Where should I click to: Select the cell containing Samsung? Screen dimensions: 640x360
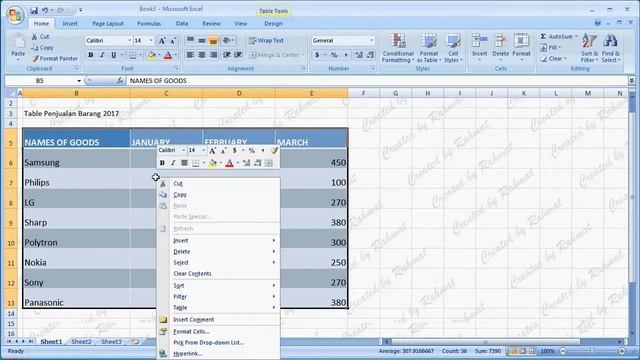[x=76, y=158]
